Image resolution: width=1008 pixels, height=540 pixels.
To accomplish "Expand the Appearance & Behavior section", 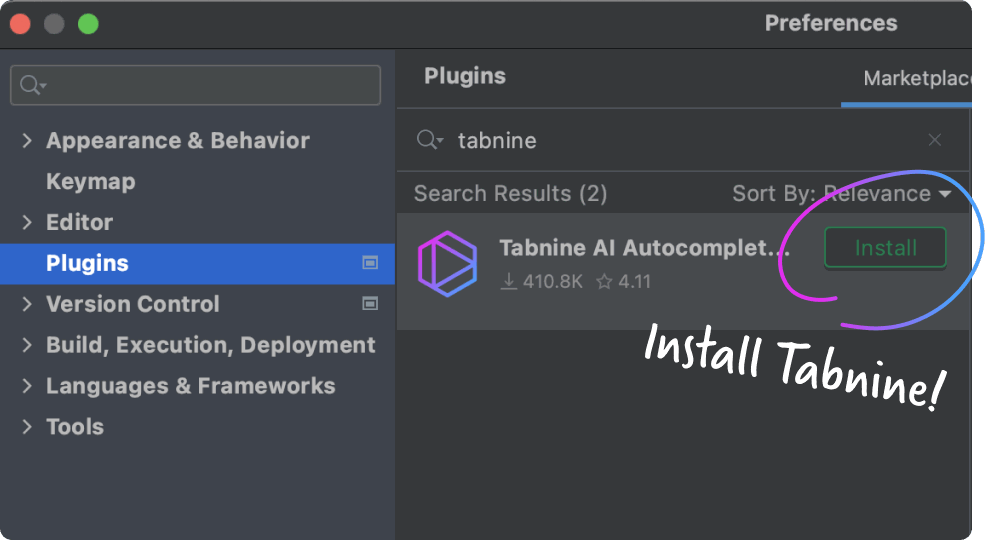I will point(27,141).
